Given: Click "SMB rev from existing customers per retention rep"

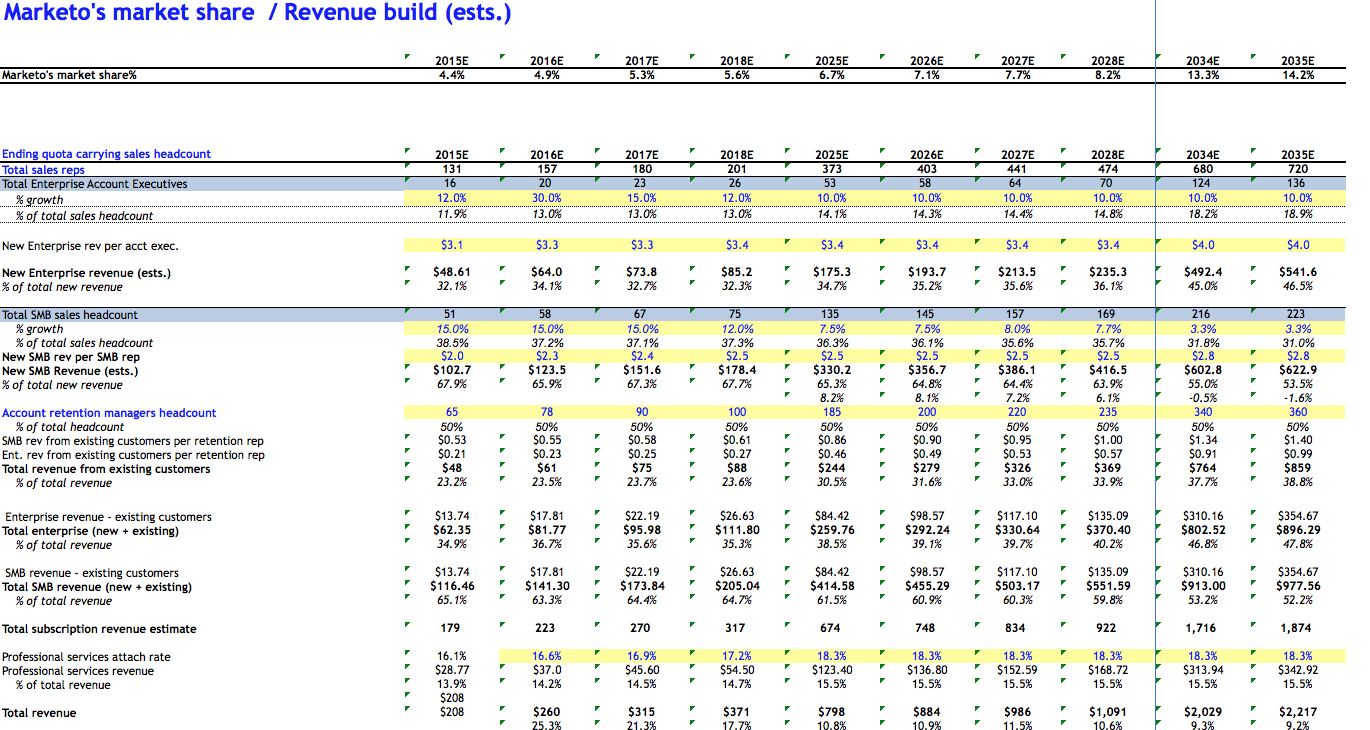Looking at the screenshot, I should tap(133, 441).
